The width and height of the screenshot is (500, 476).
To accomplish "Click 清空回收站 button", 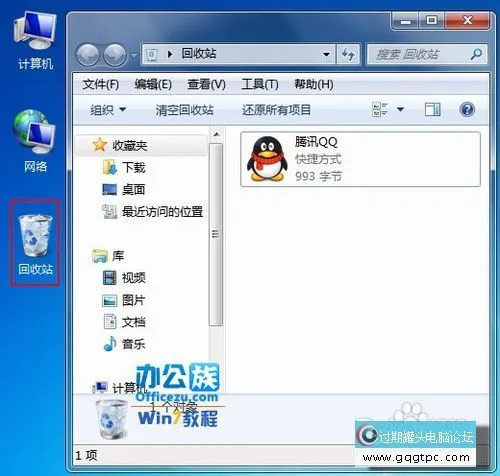I will 184,110.
